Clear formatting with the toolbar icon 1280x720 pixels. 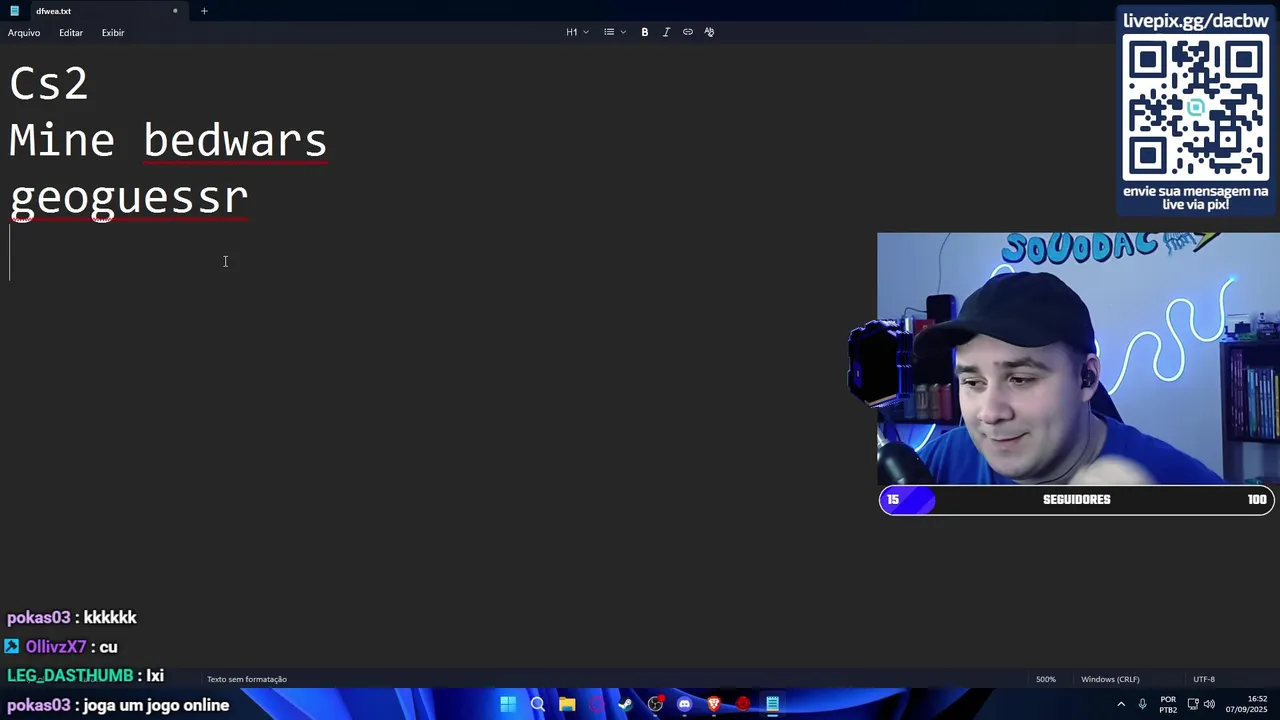point(709,32)
